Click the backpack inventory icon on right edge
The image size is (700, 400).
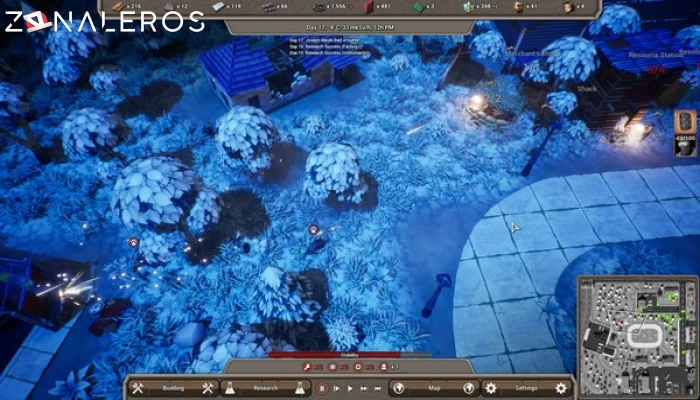[685, 121]
